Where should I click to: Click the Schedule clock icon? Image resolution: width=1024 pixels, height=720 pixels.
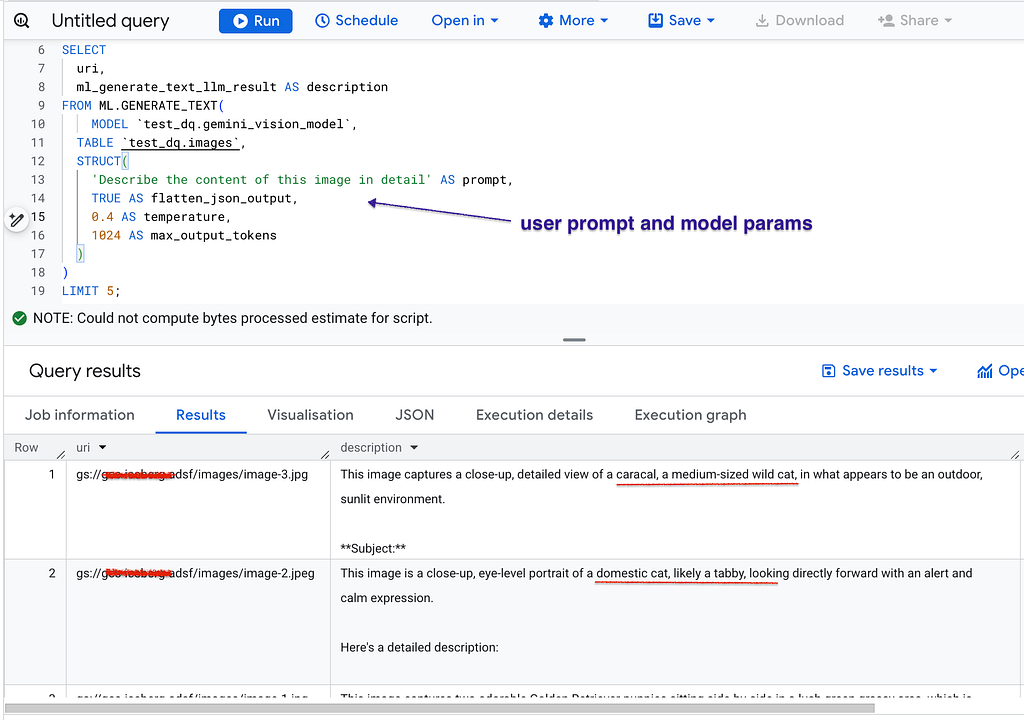tap(322, 21)
